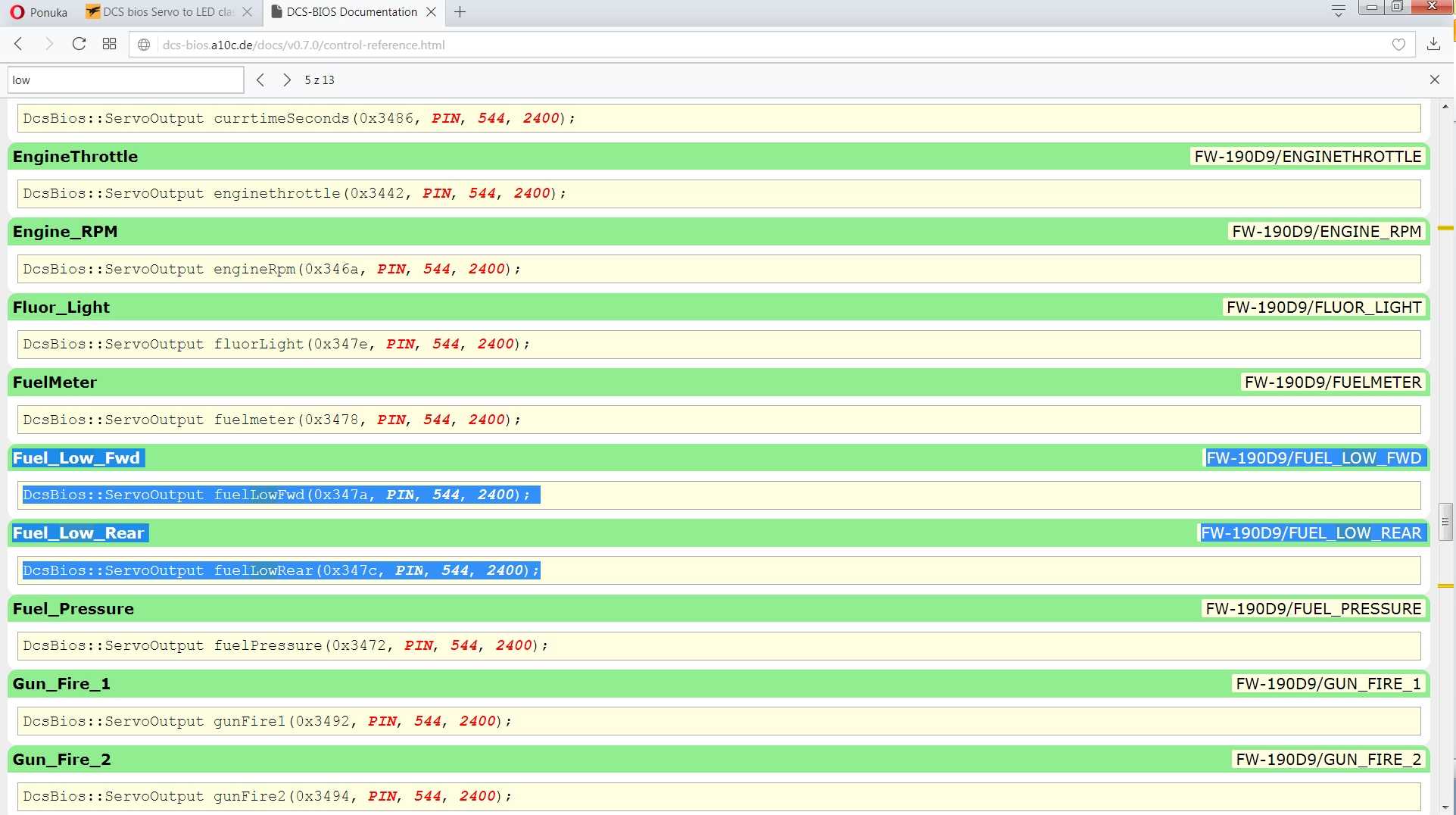
Task: Click the Fluor_Light heading
Action: (61, 308)
